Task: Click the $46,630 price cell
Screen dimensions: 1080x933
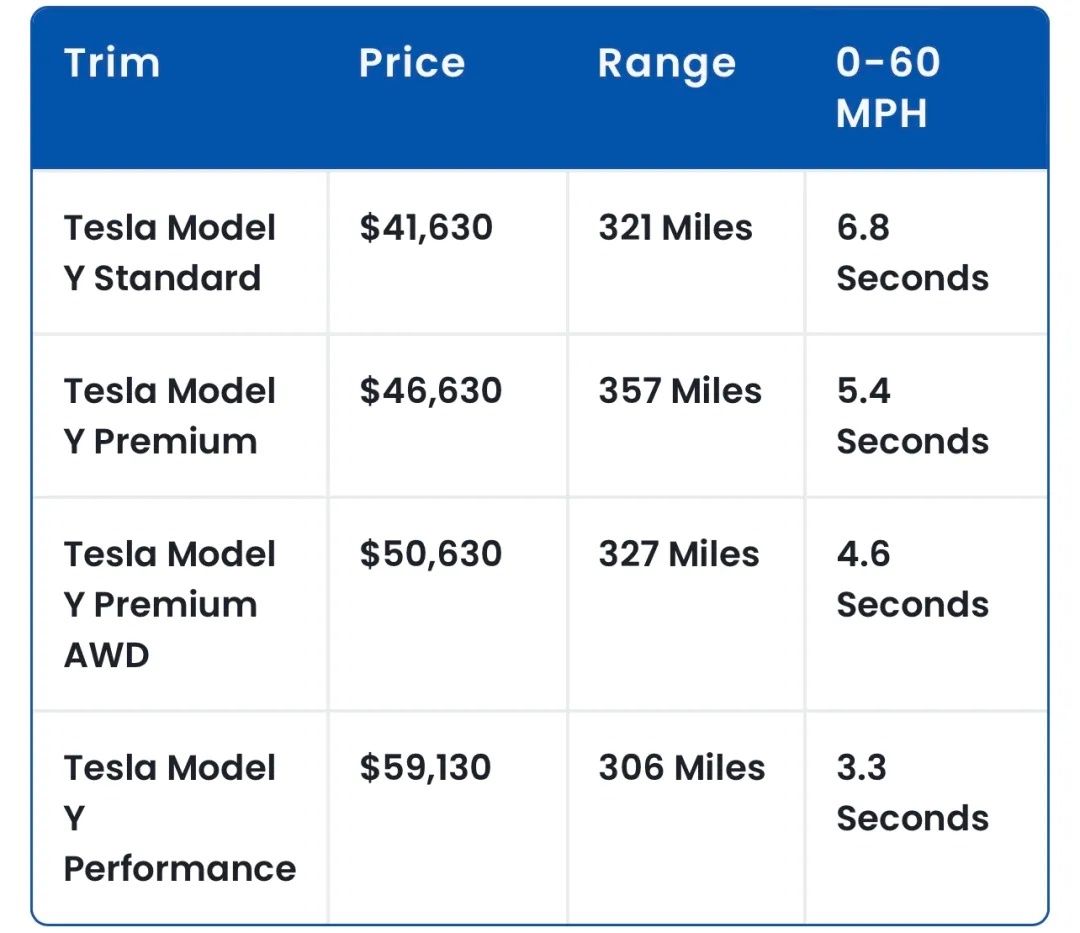Action: pos(430,391)
